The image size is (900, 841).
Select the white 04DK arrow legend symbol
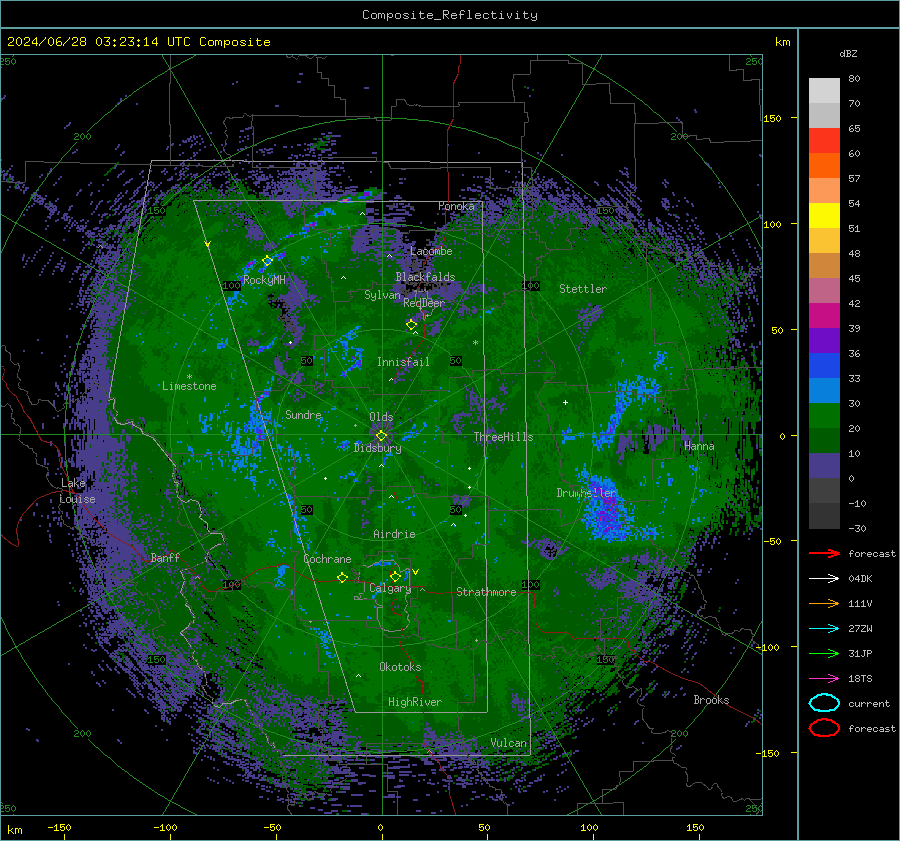tap(824, 578)
